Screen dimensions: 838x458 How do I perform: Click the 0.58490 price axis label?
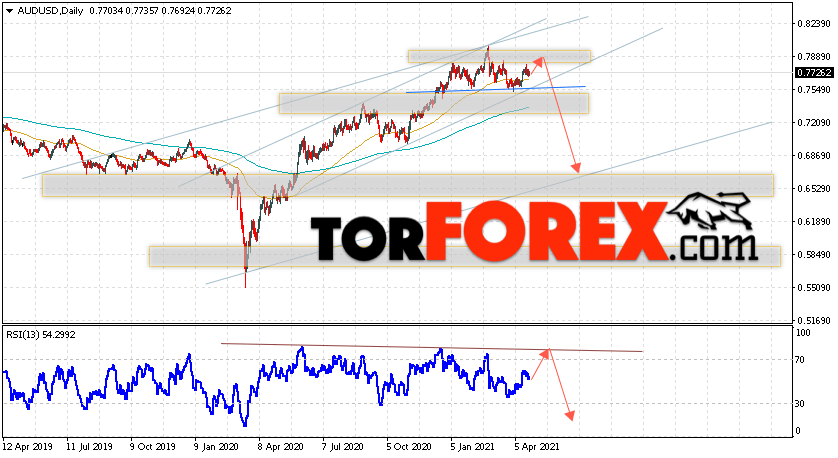814,255
